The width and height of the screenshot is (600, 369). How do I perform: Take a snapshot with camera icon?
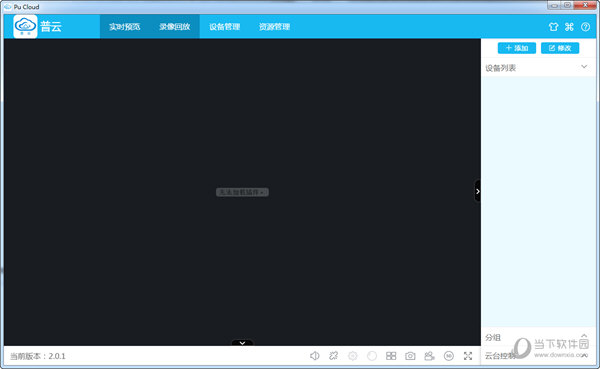[x=410, y=356]
